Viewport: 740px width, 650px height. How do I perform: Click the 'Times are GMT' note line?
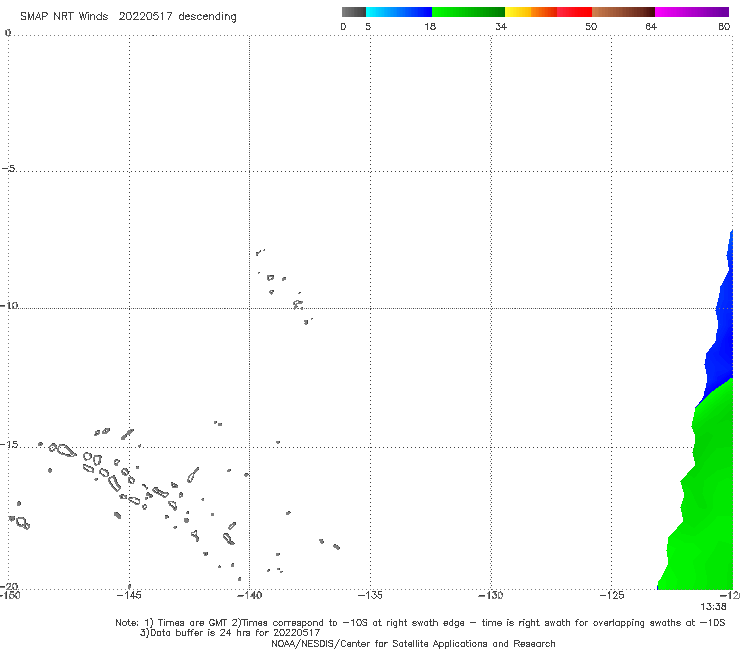pos(420,623)
